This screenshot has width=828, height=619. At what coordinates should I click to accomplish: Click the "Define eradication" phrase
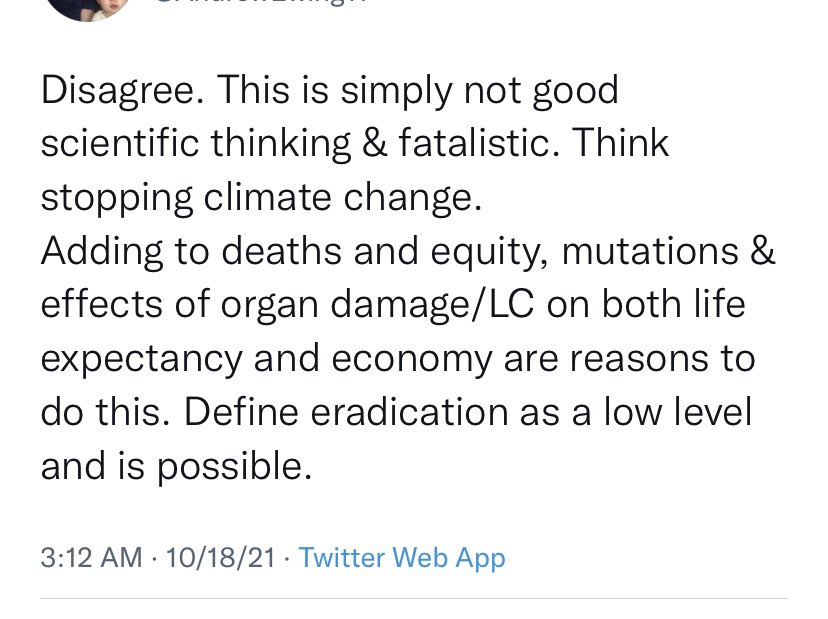click(346, 412)
